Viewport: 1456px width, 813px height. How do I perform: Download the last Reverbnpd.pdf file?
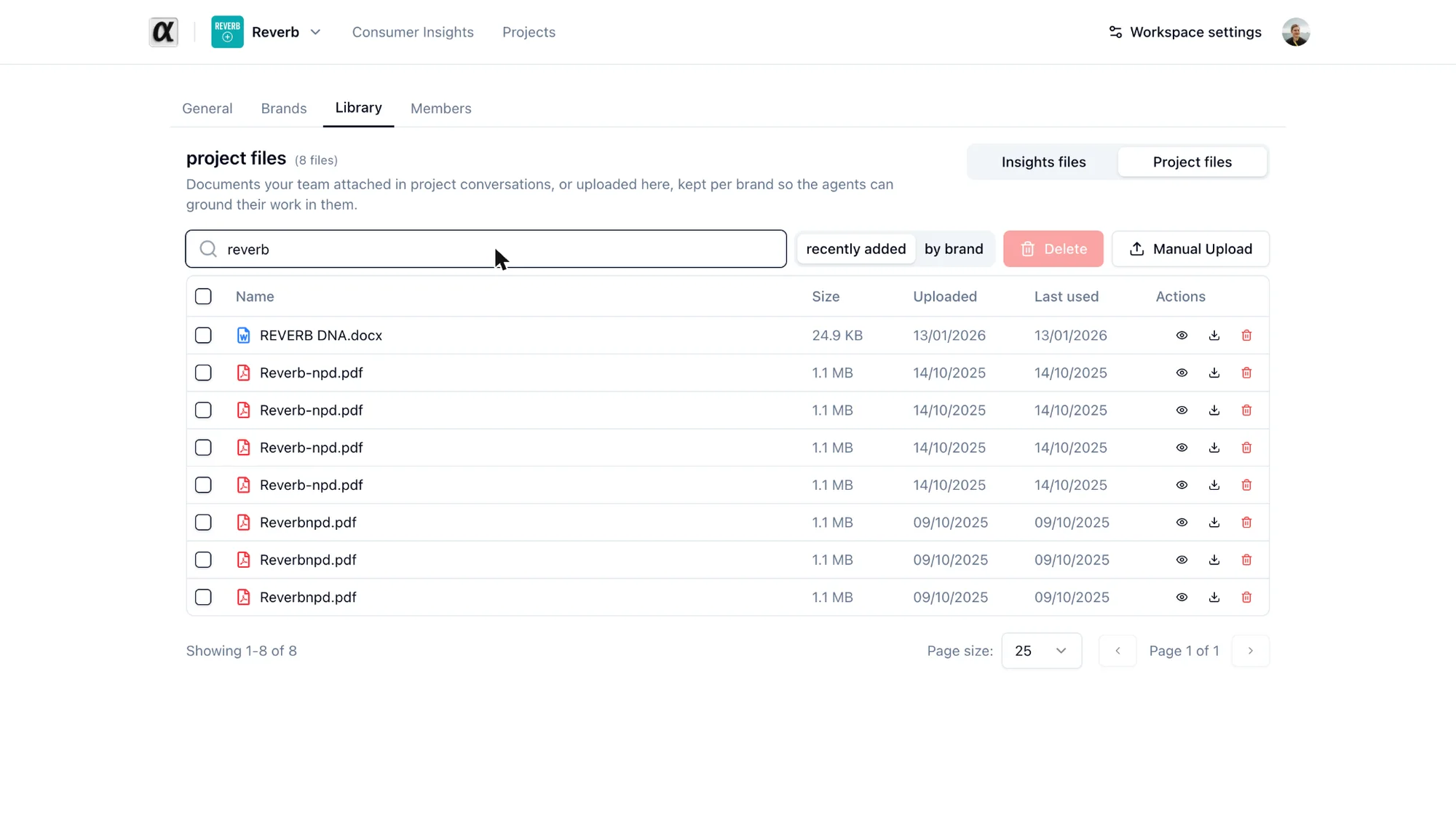click(1214, 598)
